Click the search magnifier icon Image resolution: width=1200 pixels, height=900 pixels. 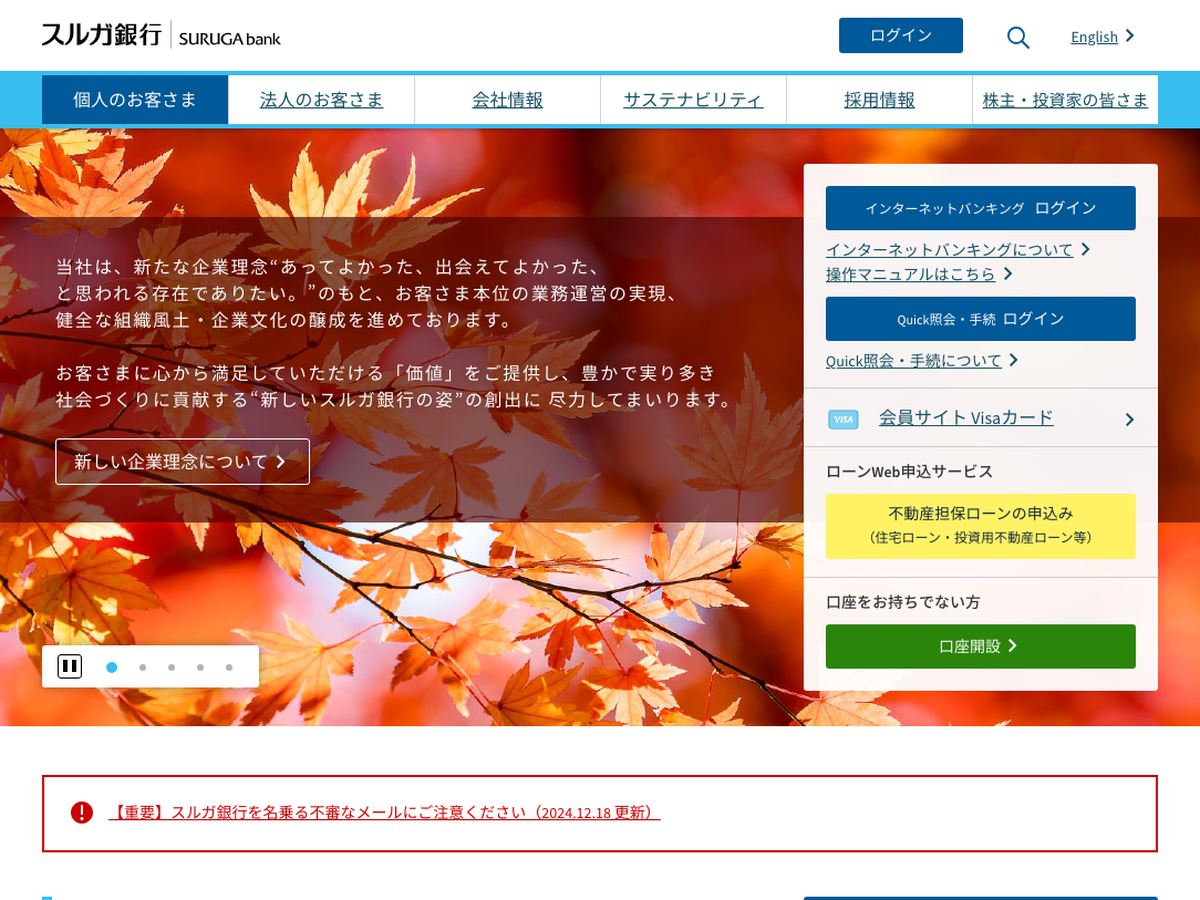click(x=1017, y=37)
